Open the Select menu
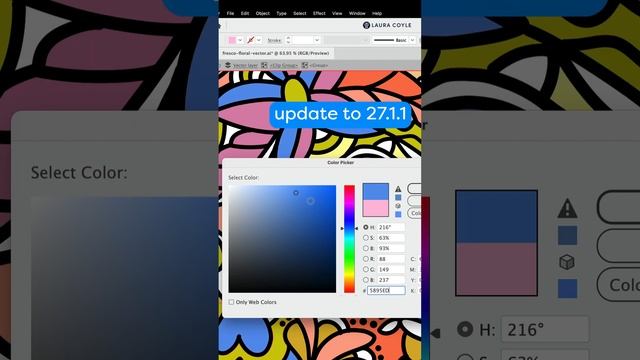 pyautogui.click(x=300, y=13)
